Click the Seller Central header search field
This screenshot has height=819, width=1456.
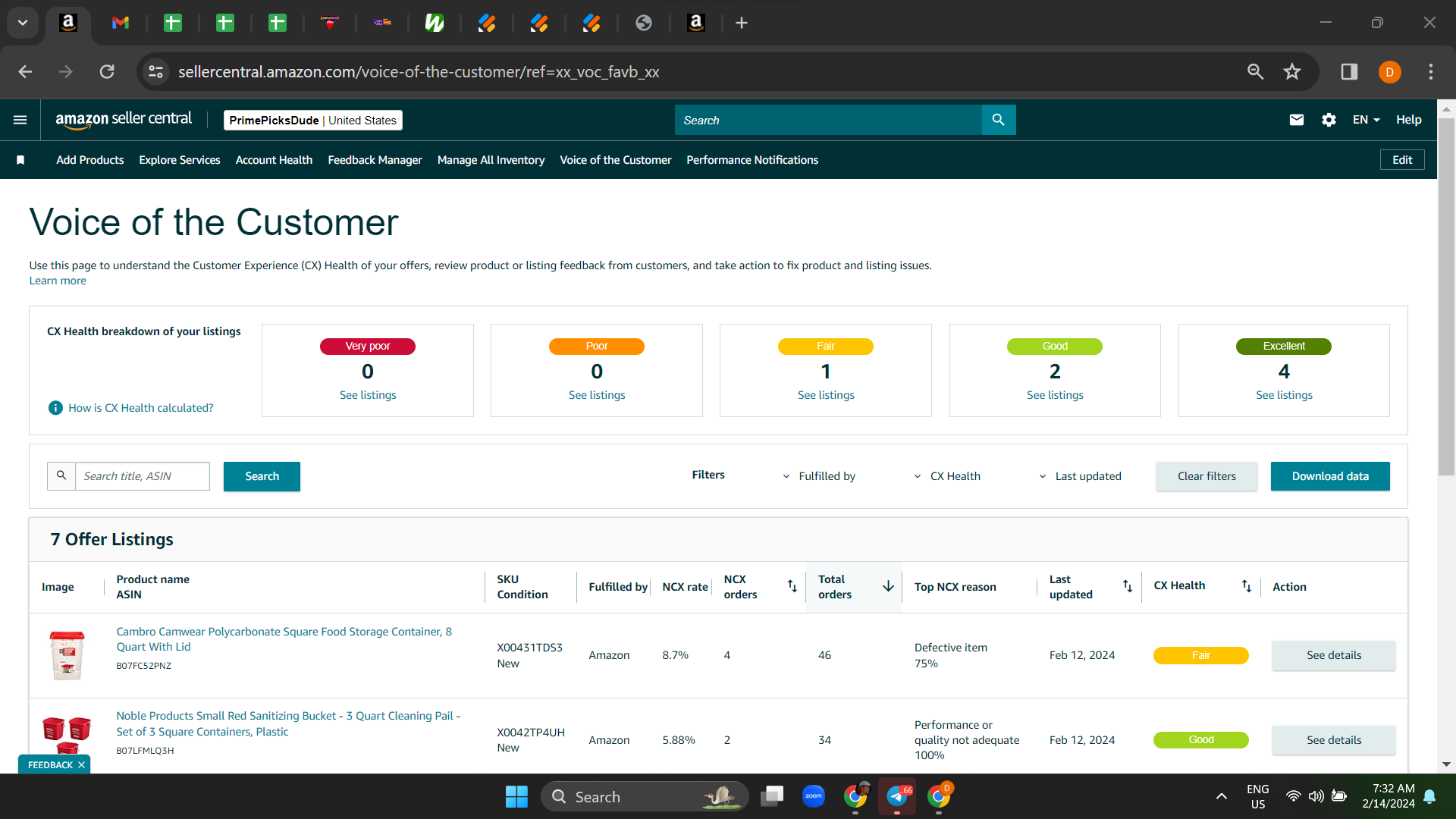pos(828,120)
